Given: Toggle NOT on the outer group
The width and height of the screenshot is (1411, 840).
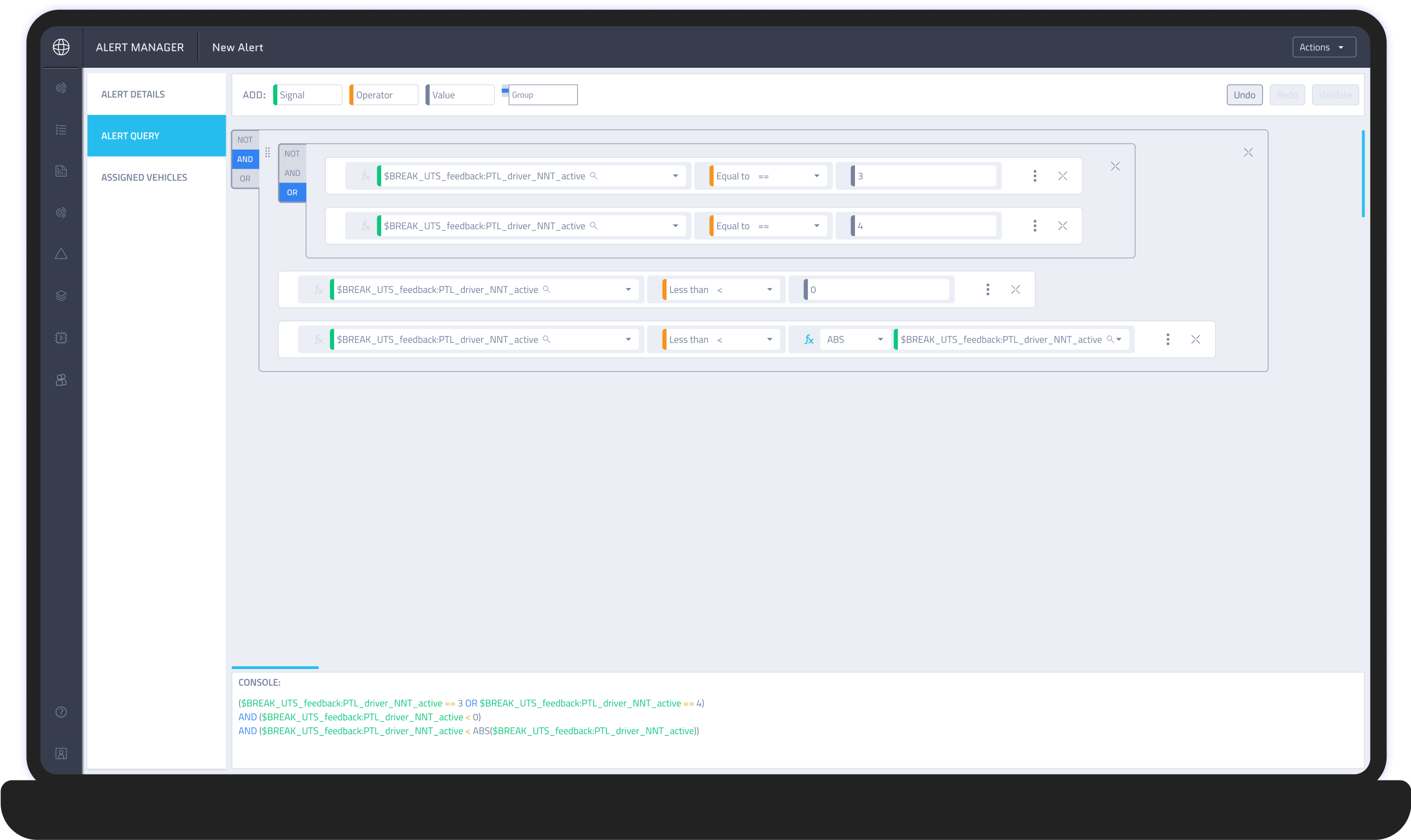Looking at the screenshot, I should click(x=244, y=140).
